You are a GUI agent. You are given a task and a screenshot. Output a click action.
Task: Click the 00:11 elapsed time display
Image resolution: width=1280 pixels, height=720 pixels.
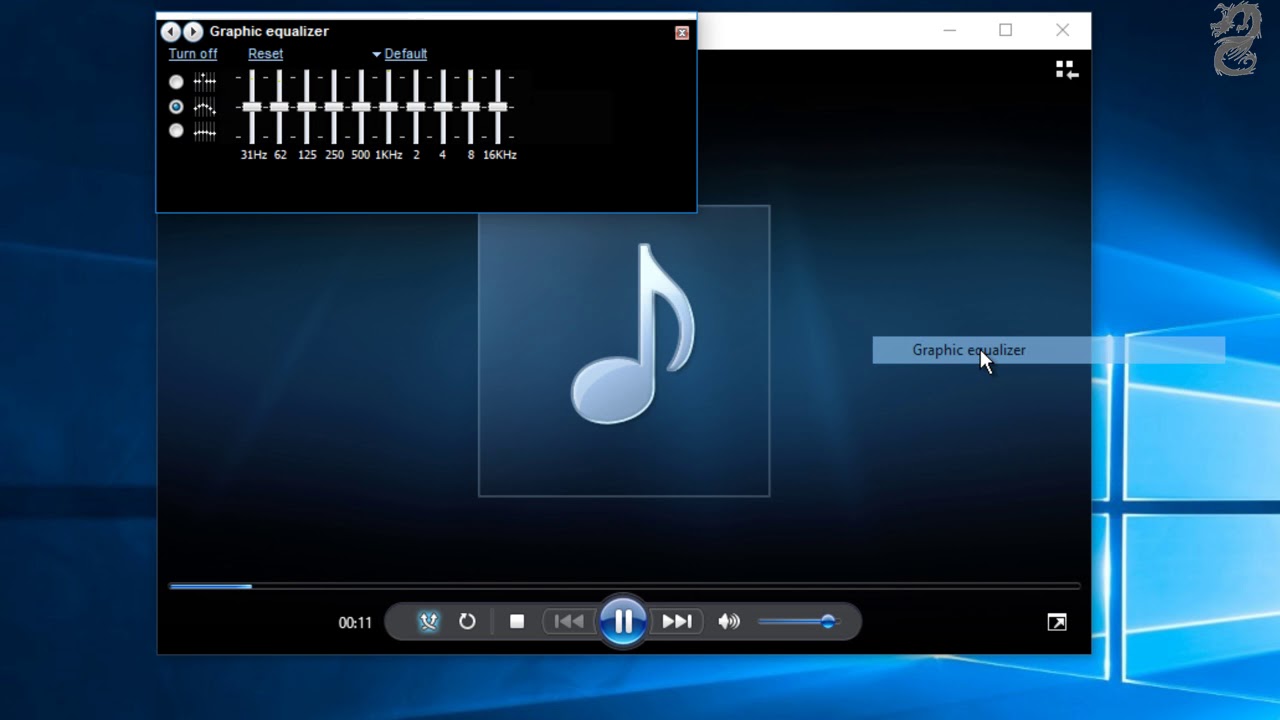tap(355, 623)
